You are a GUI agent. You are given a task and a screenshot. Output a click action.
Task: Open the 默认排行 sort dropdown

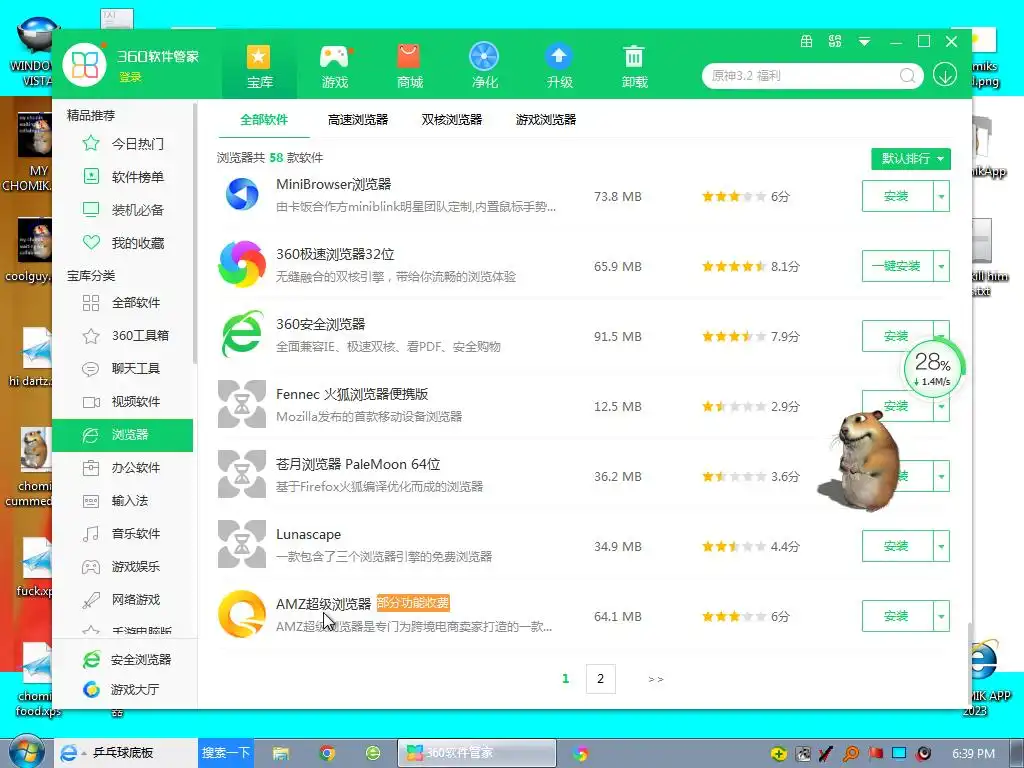tap(911, 159)
